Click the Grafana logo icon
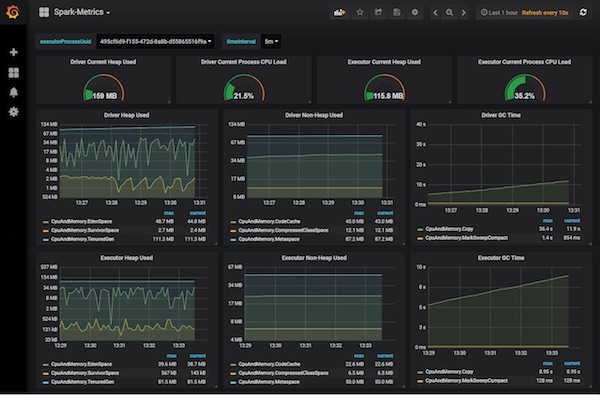600x395 pixels. tap(13, 12)
